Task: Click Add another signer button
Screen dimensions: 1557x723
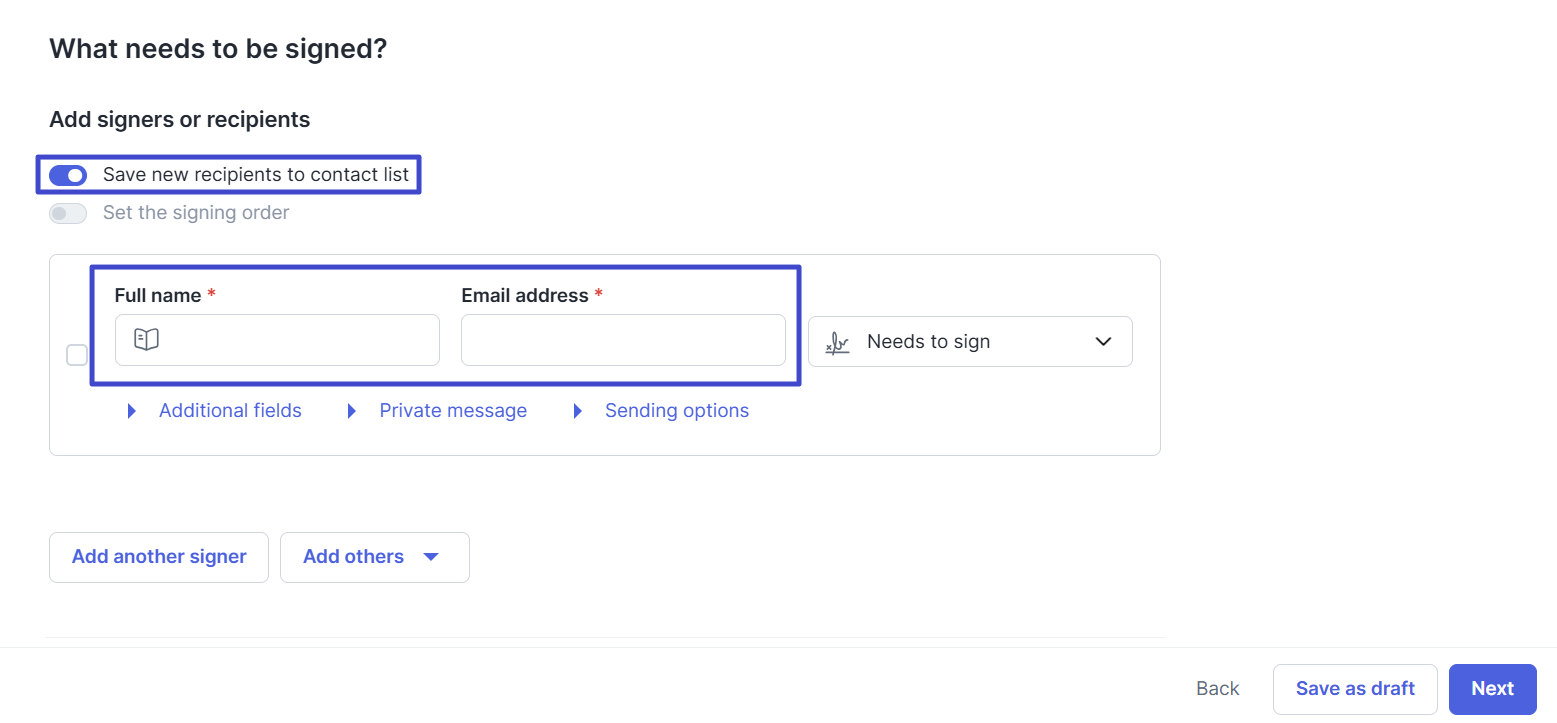Action: pos(159,557)
